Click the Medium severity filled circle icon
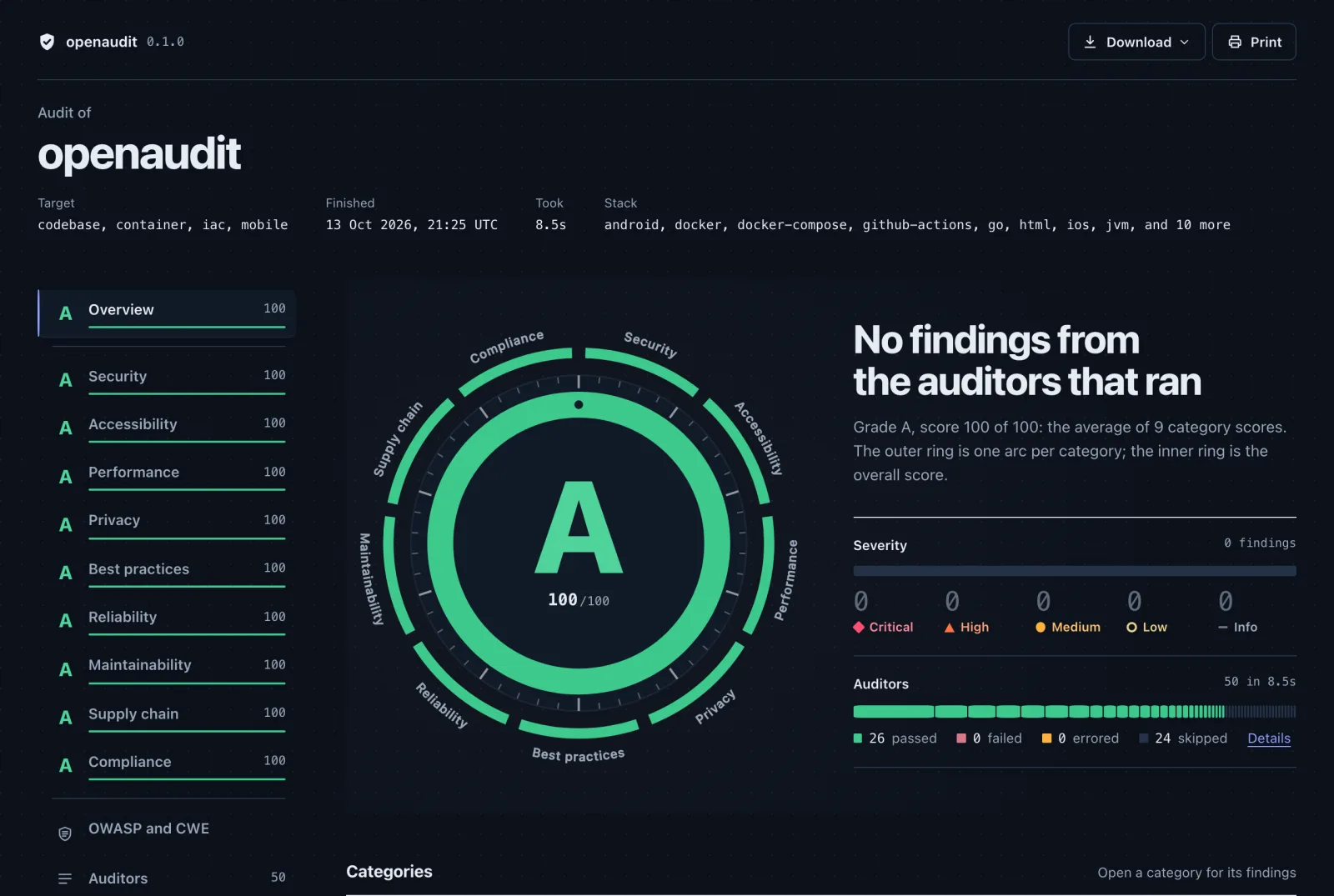Image resolution: width=1334 pixels, height=896 pixels. pos(1041,628)
